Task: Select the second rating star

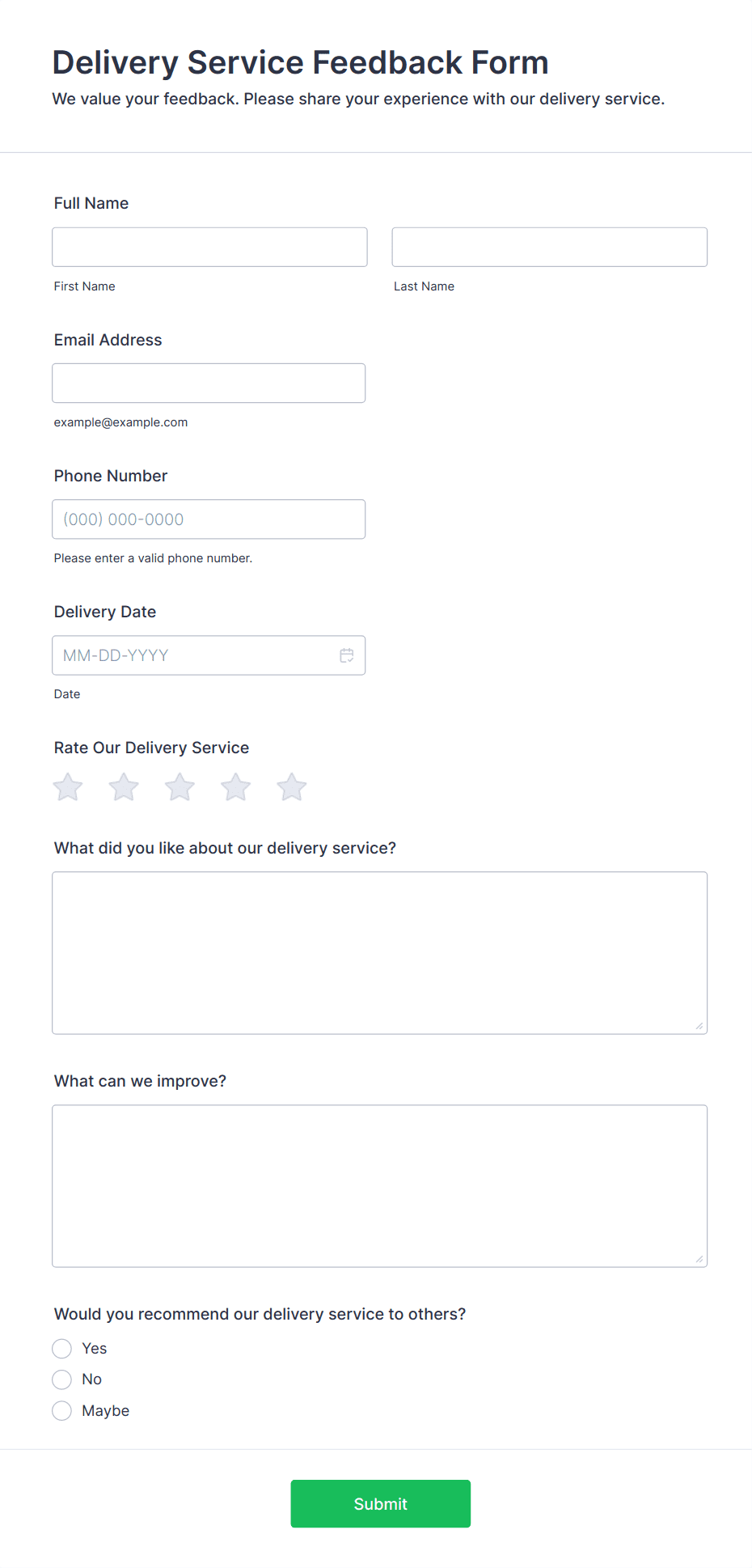Action: point(124,787)
